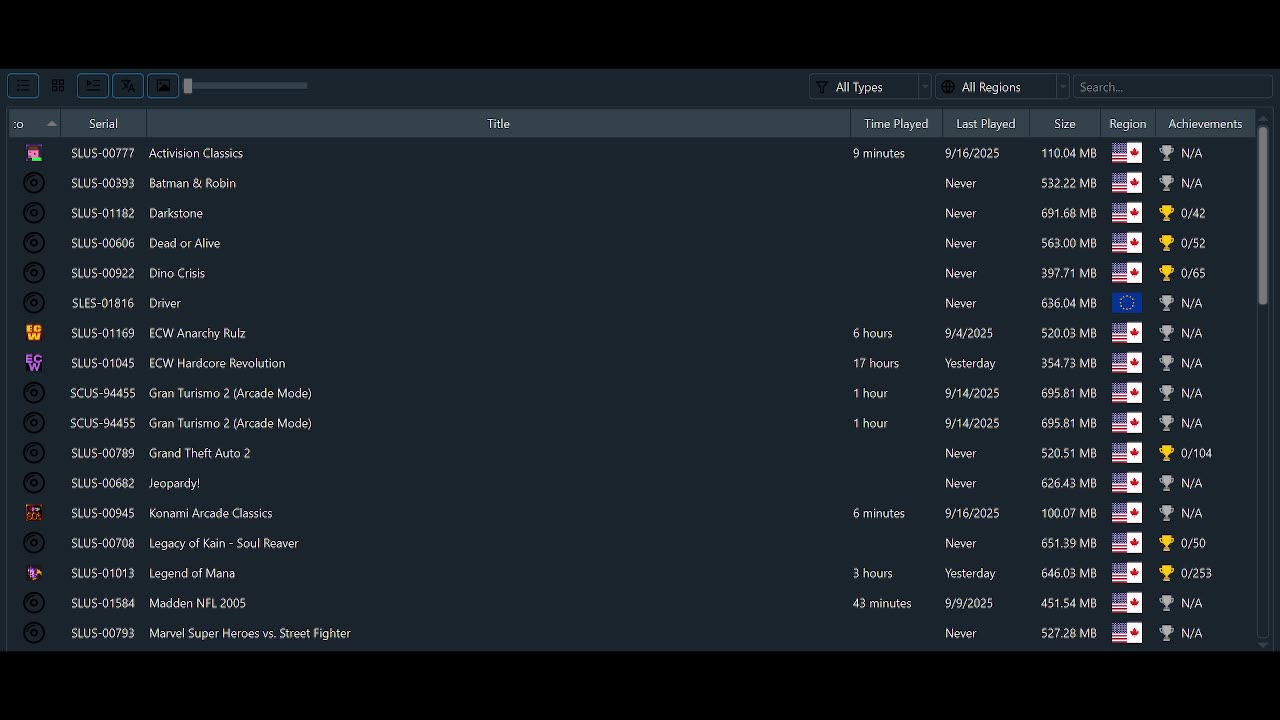This screenshot has height=720, width=1280.
Task: Select Legacy of Kain - Soul Reaver
Action: click(224, 543)
